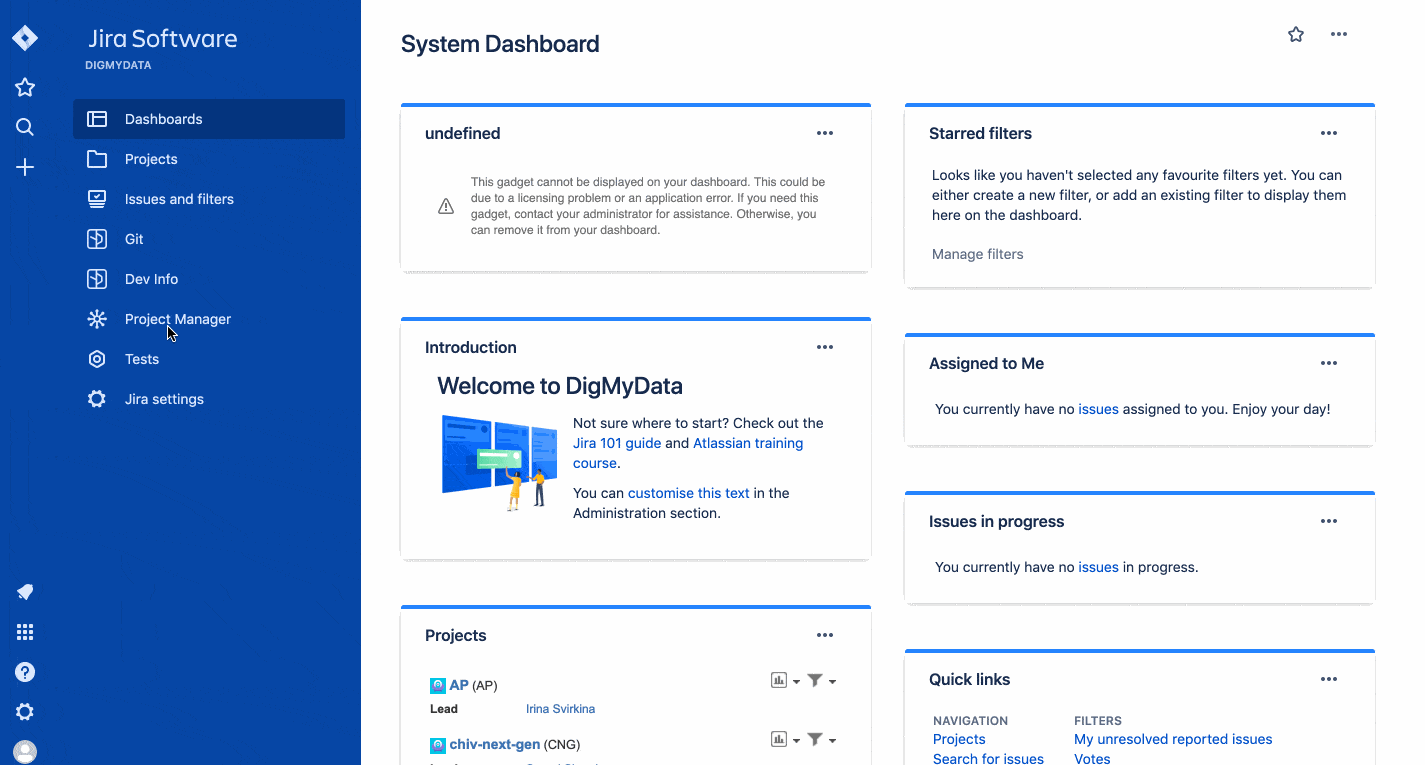Star the System Dashboard as favourite

point(1296,35)
